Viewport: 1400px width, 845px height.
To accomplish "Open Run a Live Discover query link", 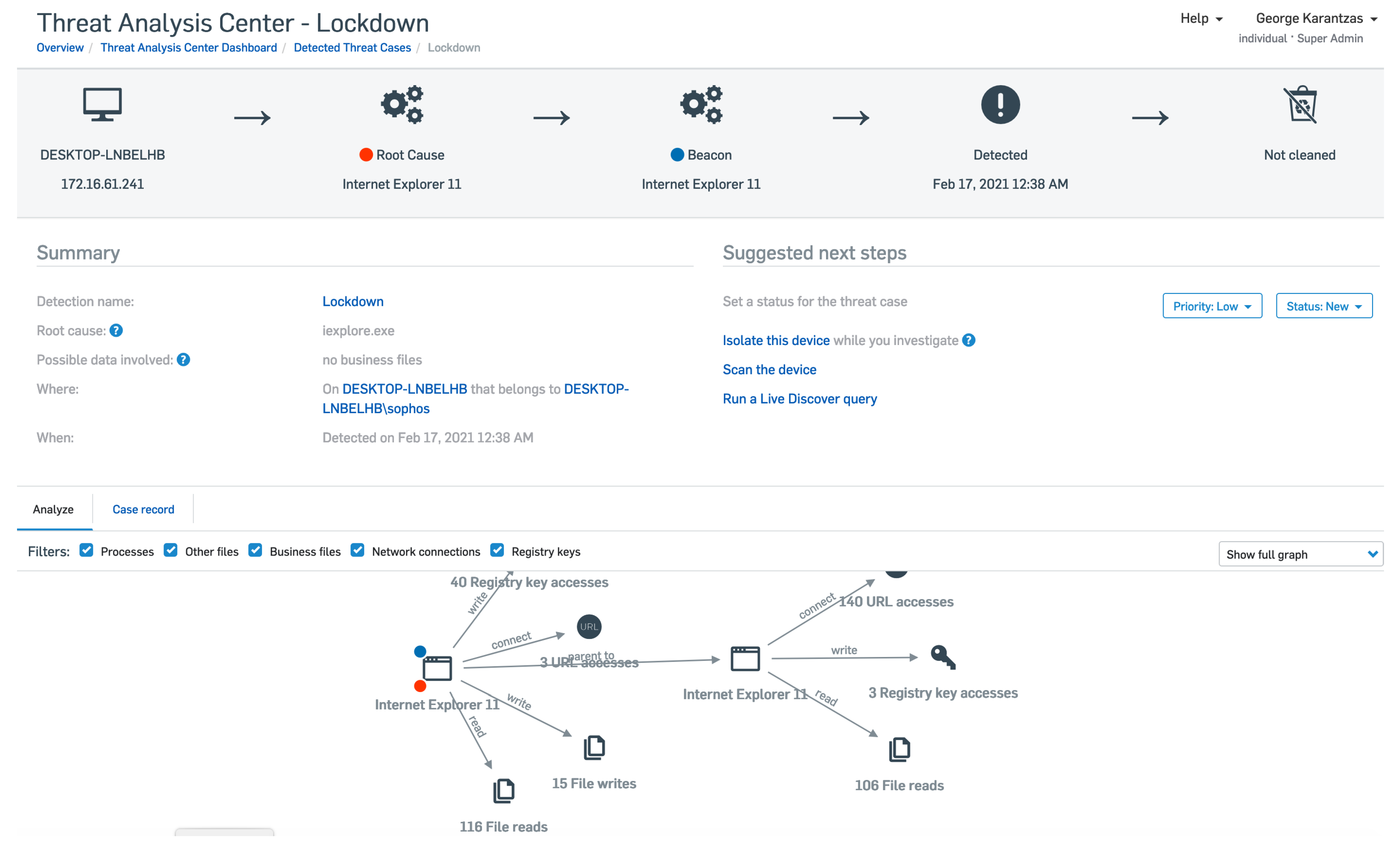I will (x=799, y=399).
